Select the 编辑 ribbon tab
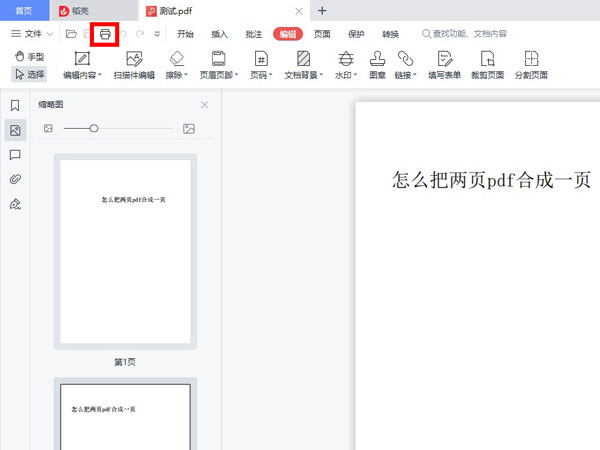The image size is (600, 450). [x=288, y=34]
